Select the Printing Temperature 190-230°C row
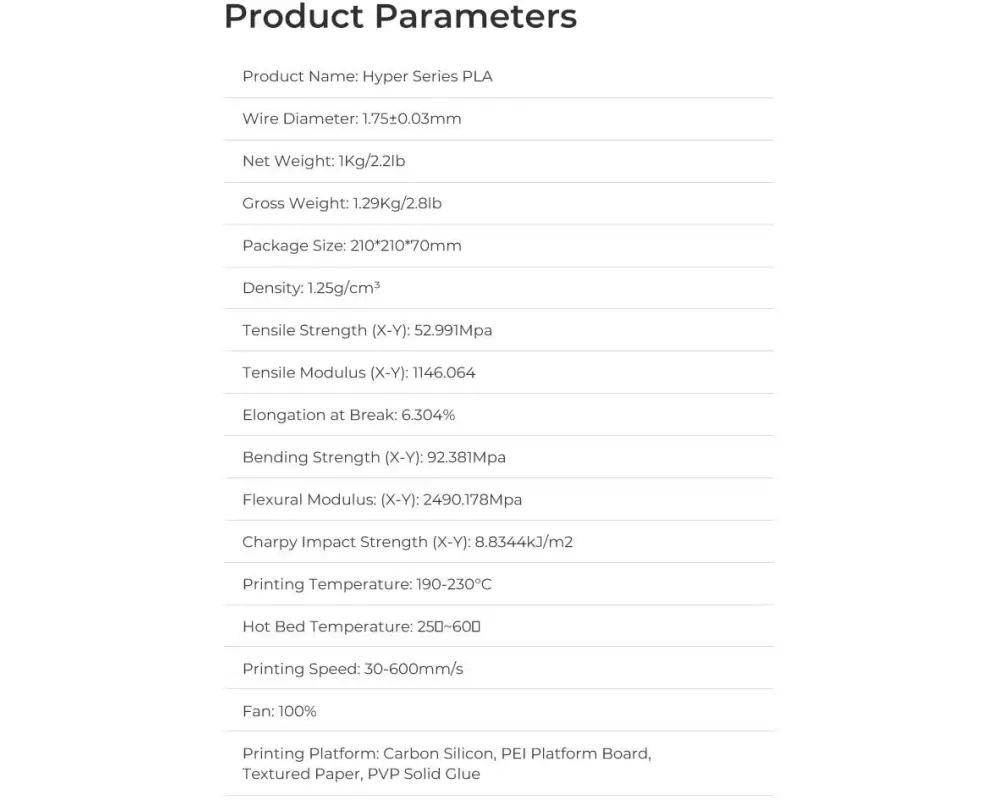 pos(367,584)
